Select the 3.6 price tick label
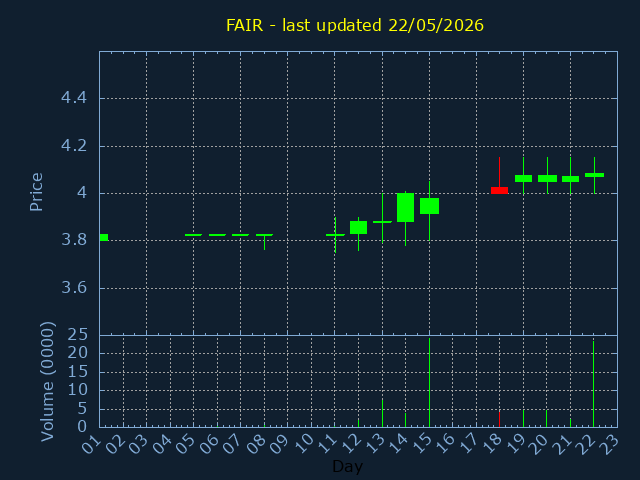 click(74, 288)
